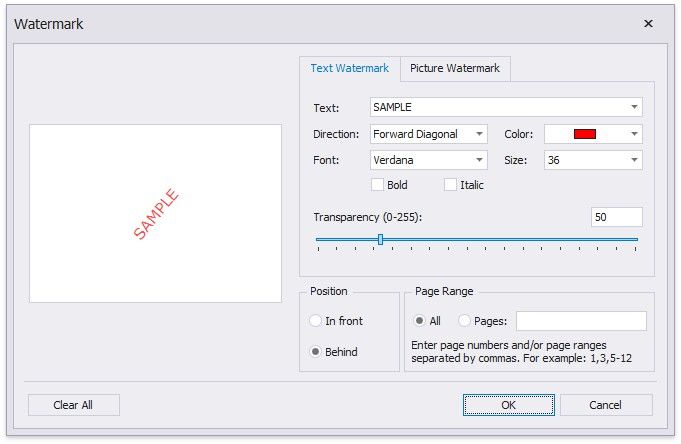681x444 pixels.
Task: Enable the Italic checkbox
Action: tap(451, 185)
